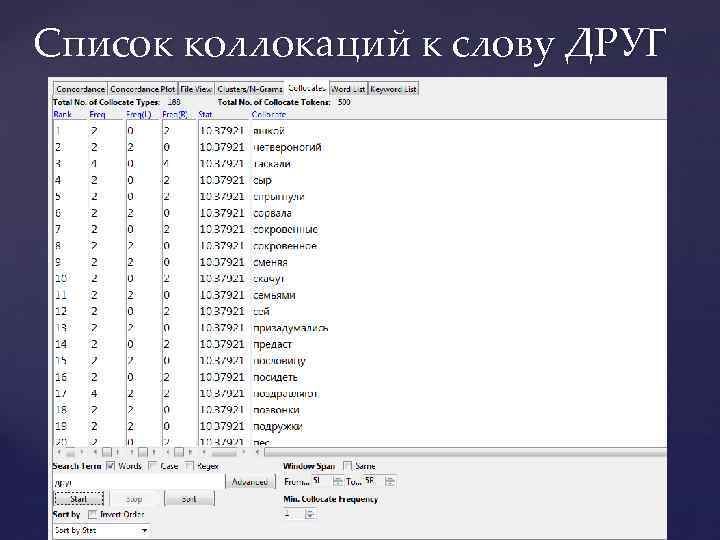Click the Sort button
The height and width of the screenshot is (540, 720).
pos(189,499)
